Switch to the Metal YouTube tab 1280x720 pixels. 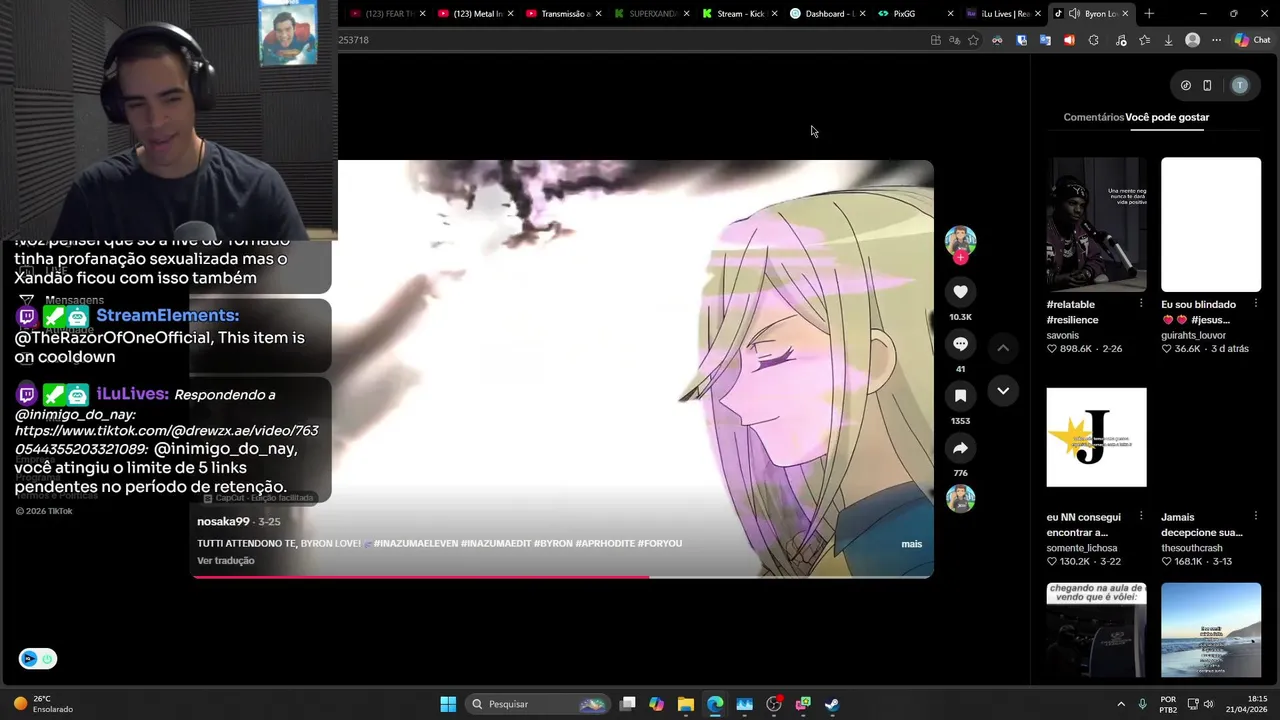[475, 14]
